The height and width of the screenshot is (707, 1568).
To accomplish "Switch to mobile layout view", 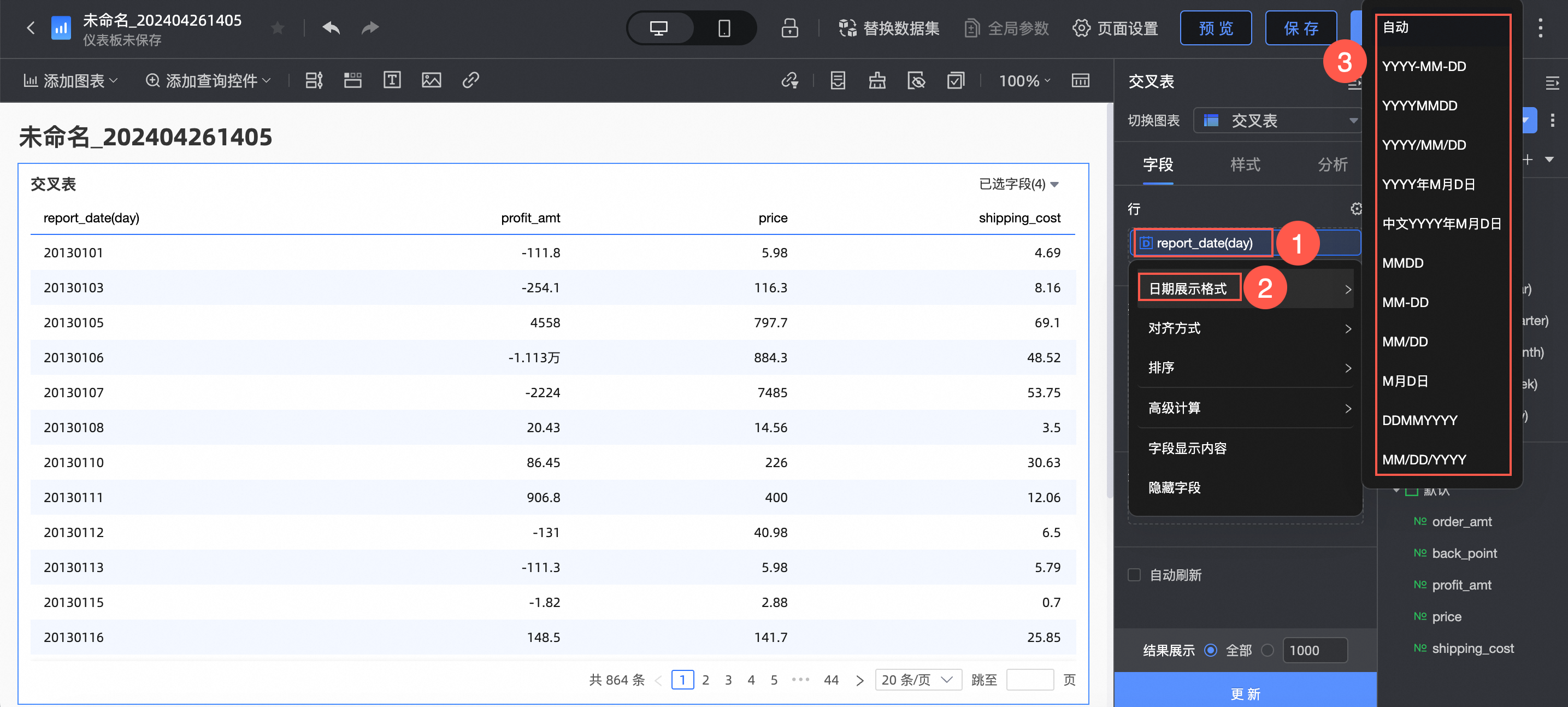I will pos(724,28).
